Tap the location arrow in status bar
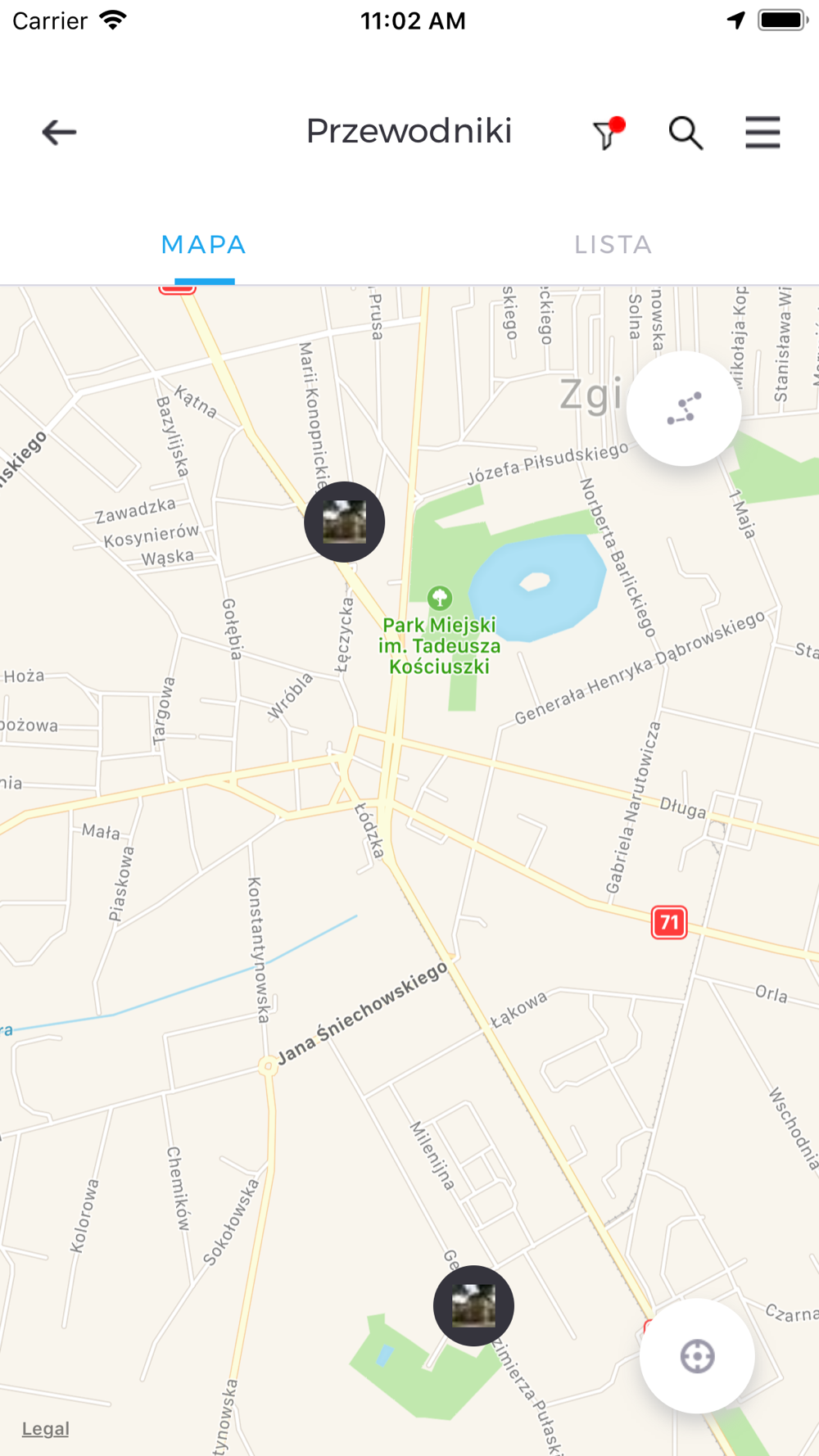Viewport: 819px width, 1456px height. coord(736,20)
